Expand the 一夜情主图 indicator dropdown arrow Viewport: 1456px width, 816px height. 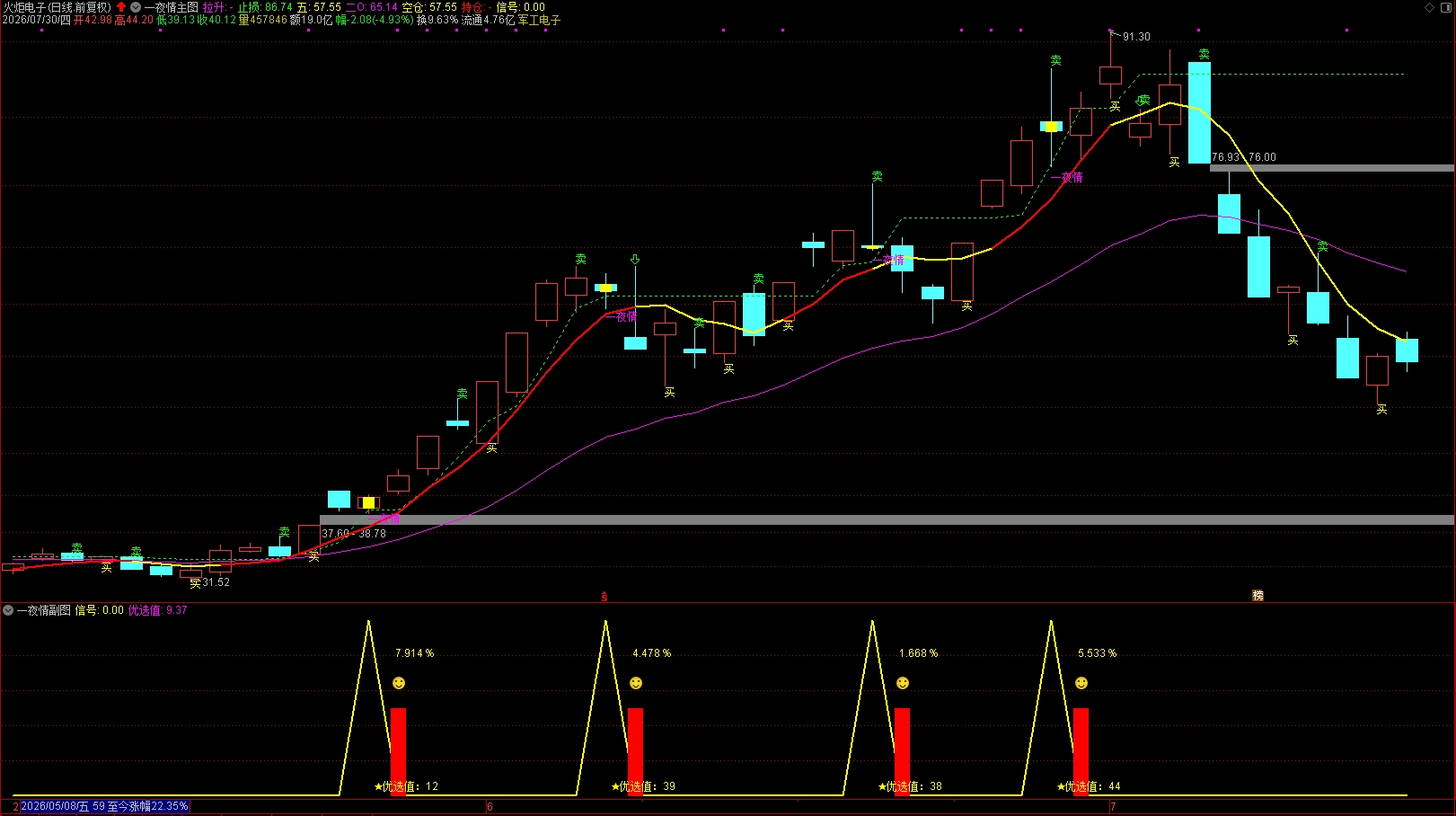[136, 7]
